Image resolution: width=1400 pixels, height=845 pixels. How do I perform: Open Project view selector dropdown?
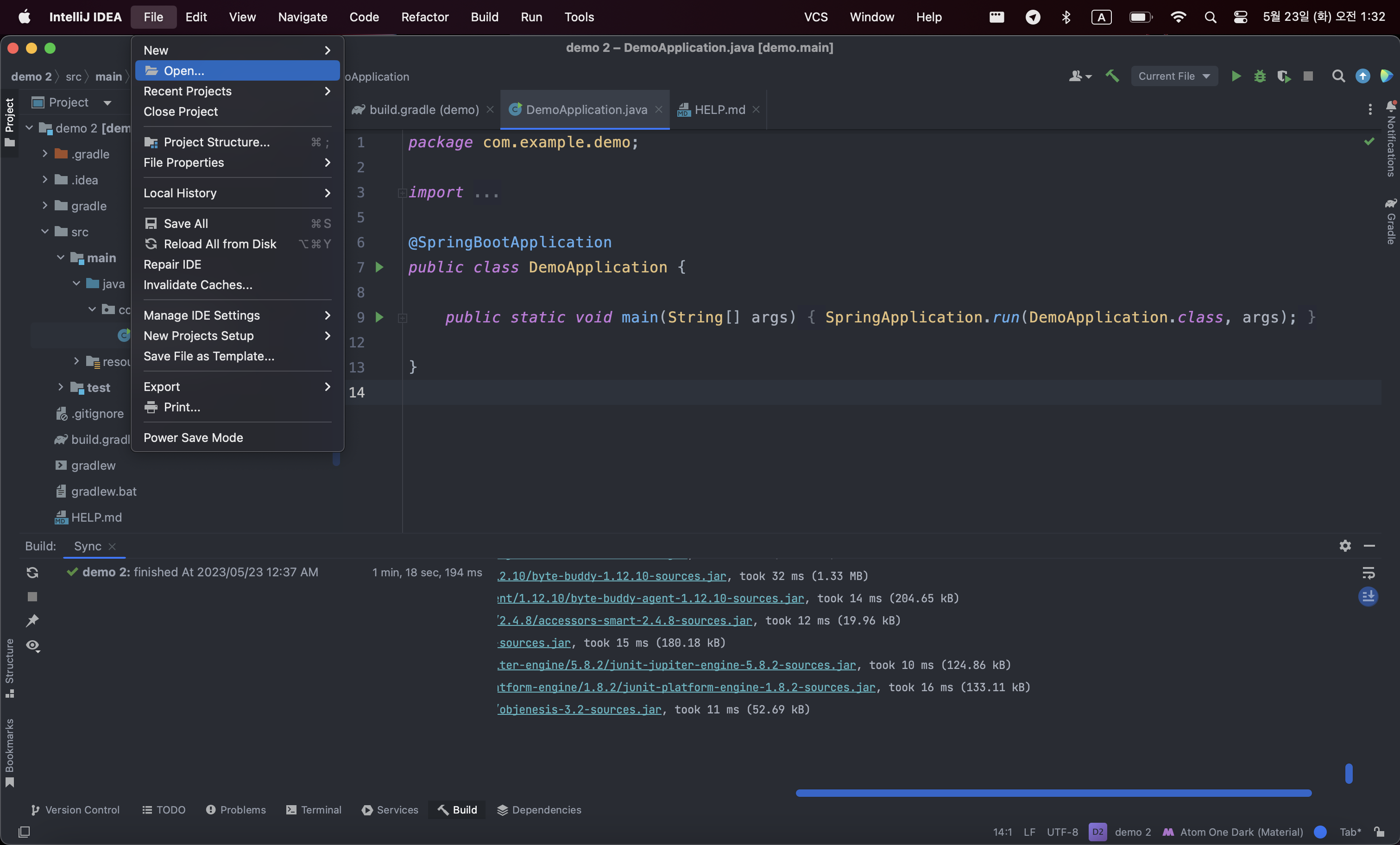coord(72,102)
